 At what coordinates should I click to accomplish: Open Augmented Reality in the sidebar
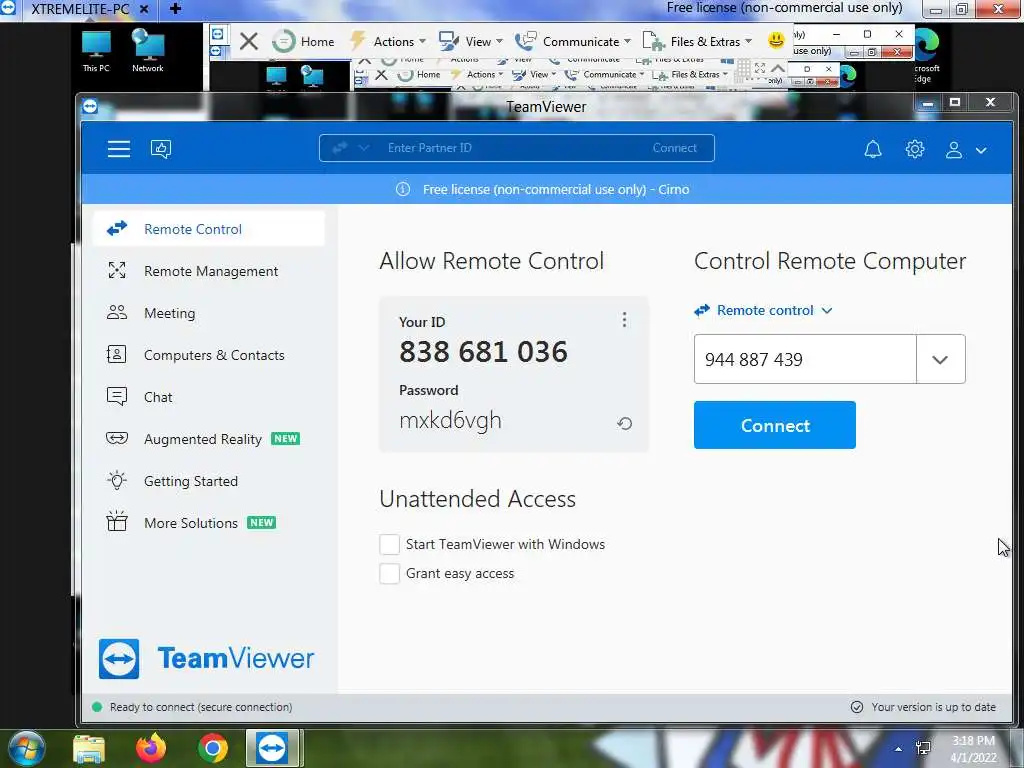coord(209,439)
